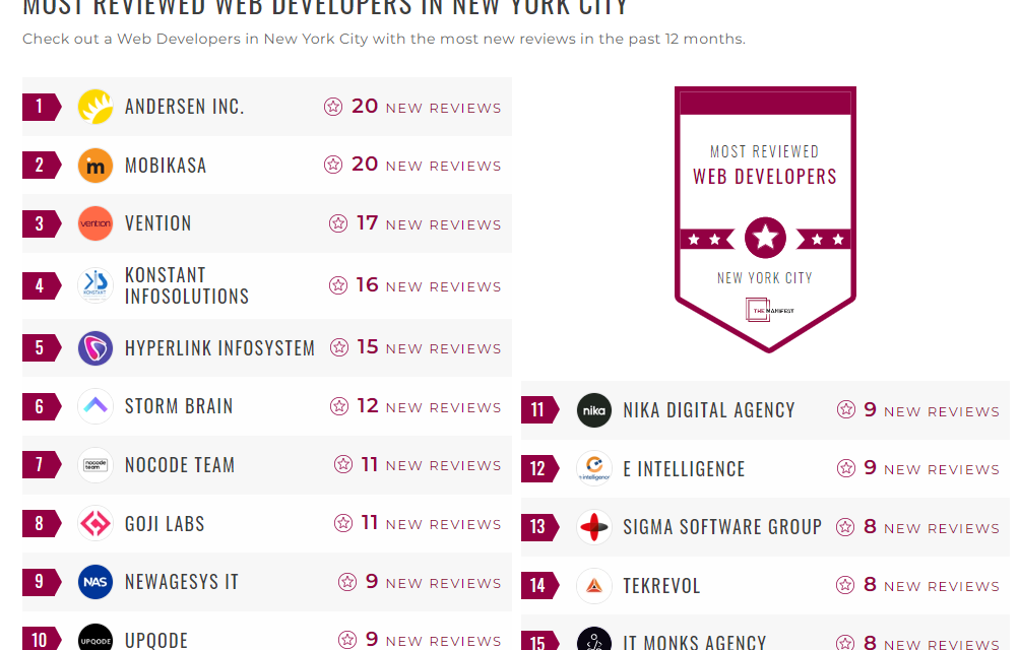The height and width of the screenshot is (650, 1020).
Task: Click the Nika Digital Agency black logo
Action: (x=594, y=410)
